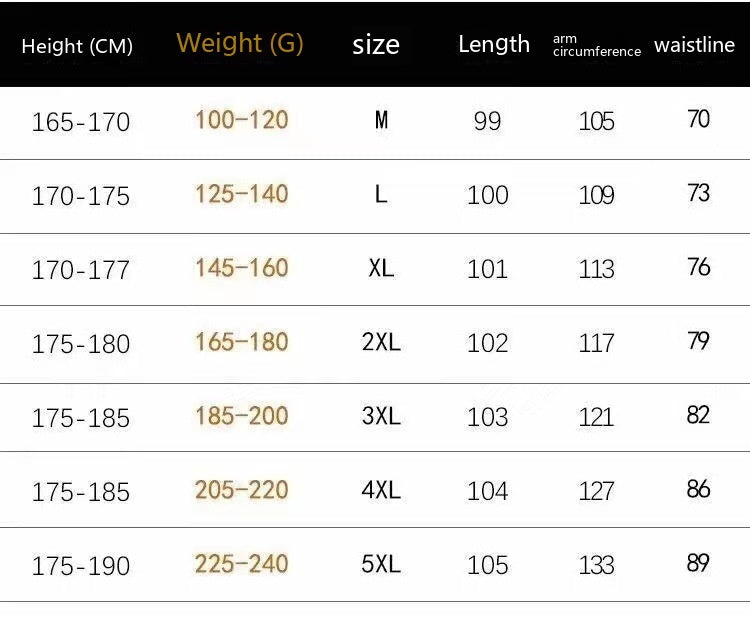Image resolution: width=750 pixels, height=618 pixels.
Task: Select the waistline column header
Action: click(x=696, y=45)
